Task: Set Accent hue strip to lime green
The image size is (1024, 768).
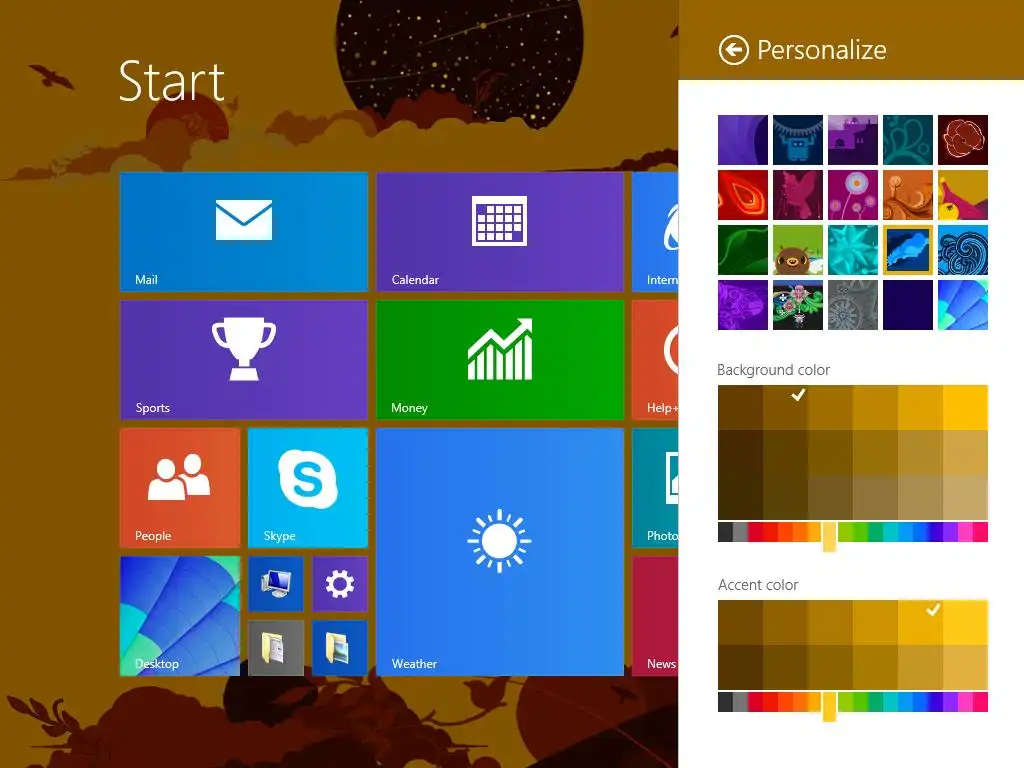Action: (845, 702)
